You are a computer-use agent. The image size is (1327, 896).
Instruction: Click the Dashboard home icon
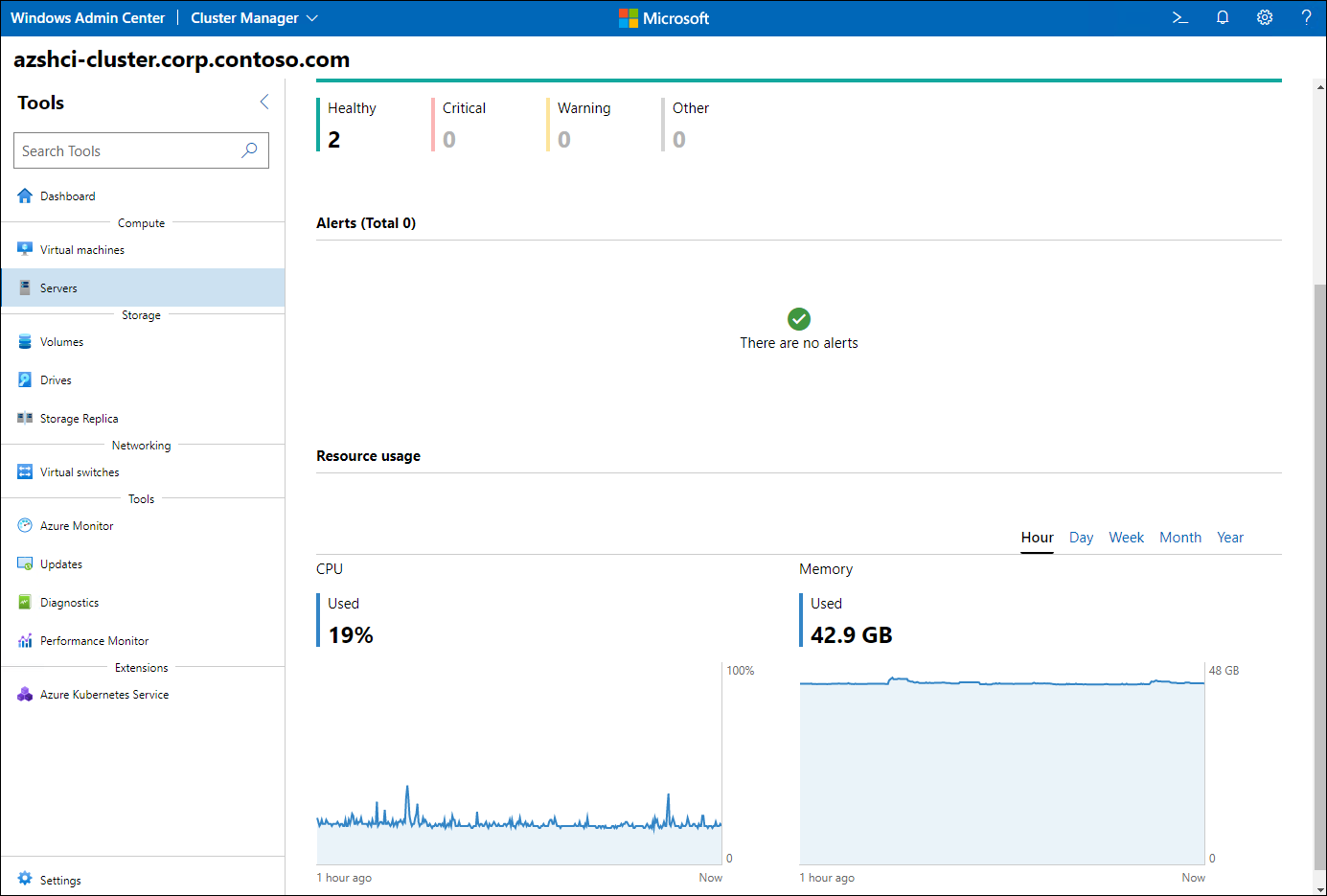pos(25,195)
